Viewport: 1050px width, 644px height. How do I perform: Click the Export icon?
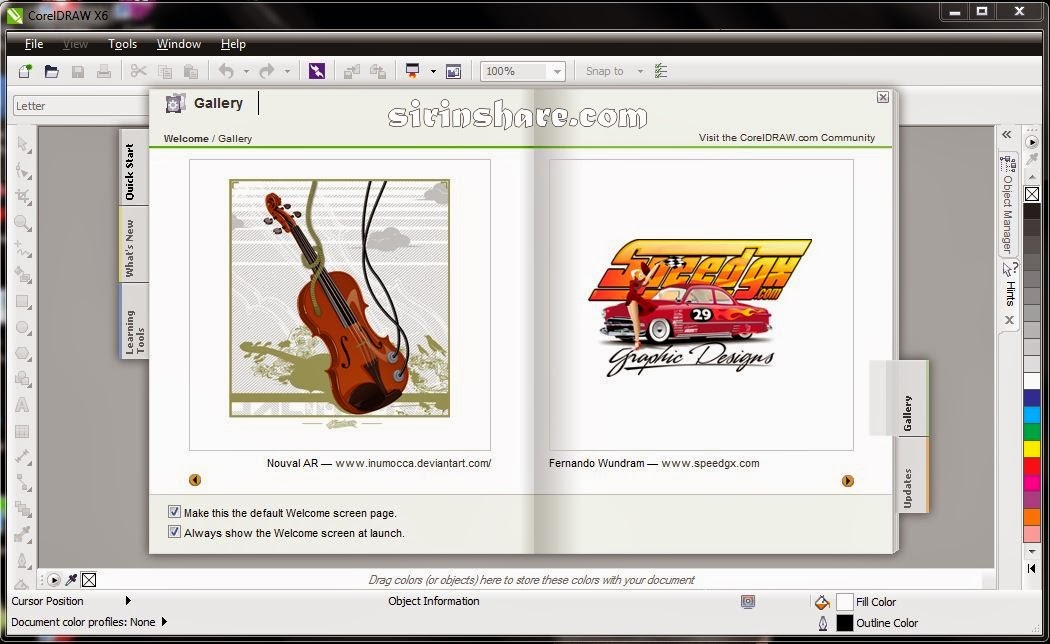click(378, 71)
